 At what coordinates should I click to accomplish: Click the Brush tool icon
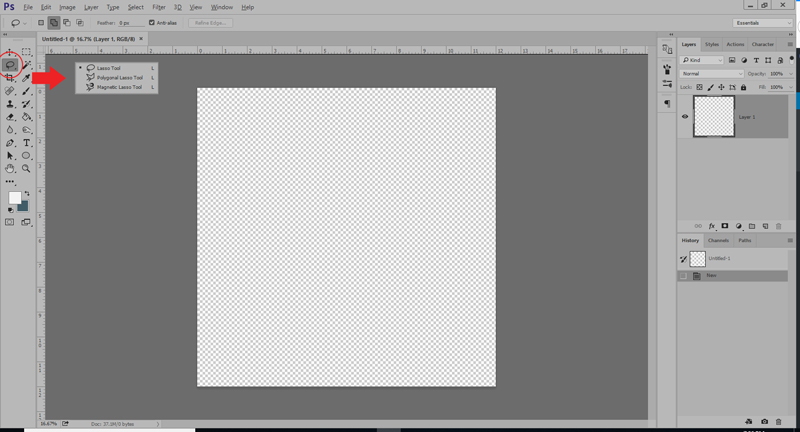(x=27, y=91)
